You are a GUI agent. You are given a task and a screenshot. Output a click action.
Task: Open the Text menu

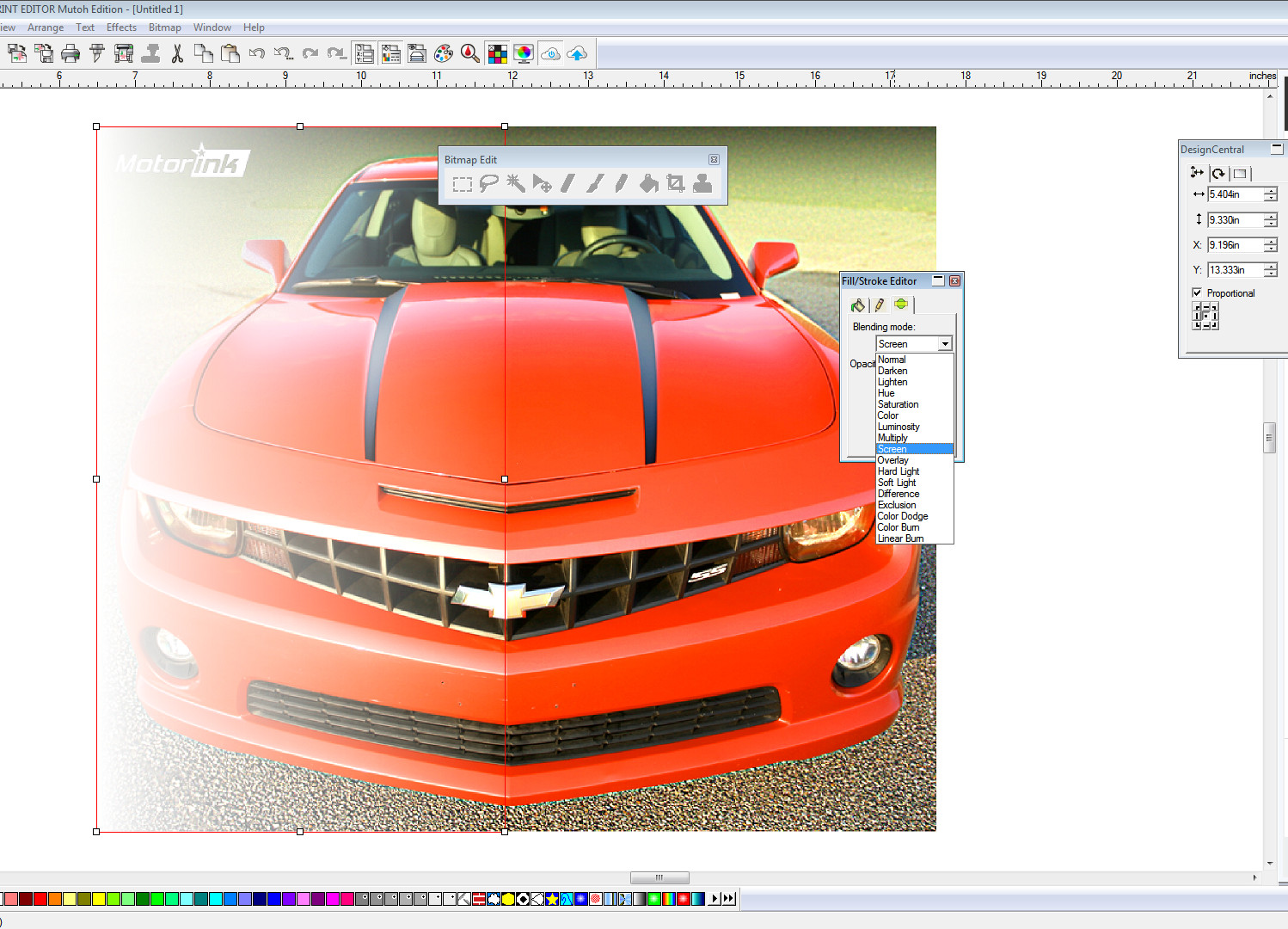(x=85, y=28)
